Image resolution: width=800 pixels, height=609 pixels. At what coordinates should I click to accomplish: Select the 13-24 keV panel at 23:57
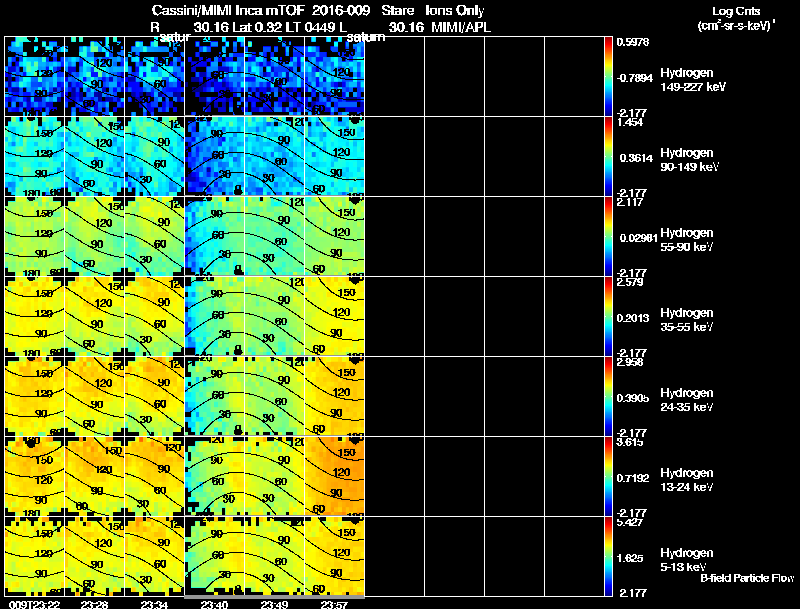click(335, 476)
